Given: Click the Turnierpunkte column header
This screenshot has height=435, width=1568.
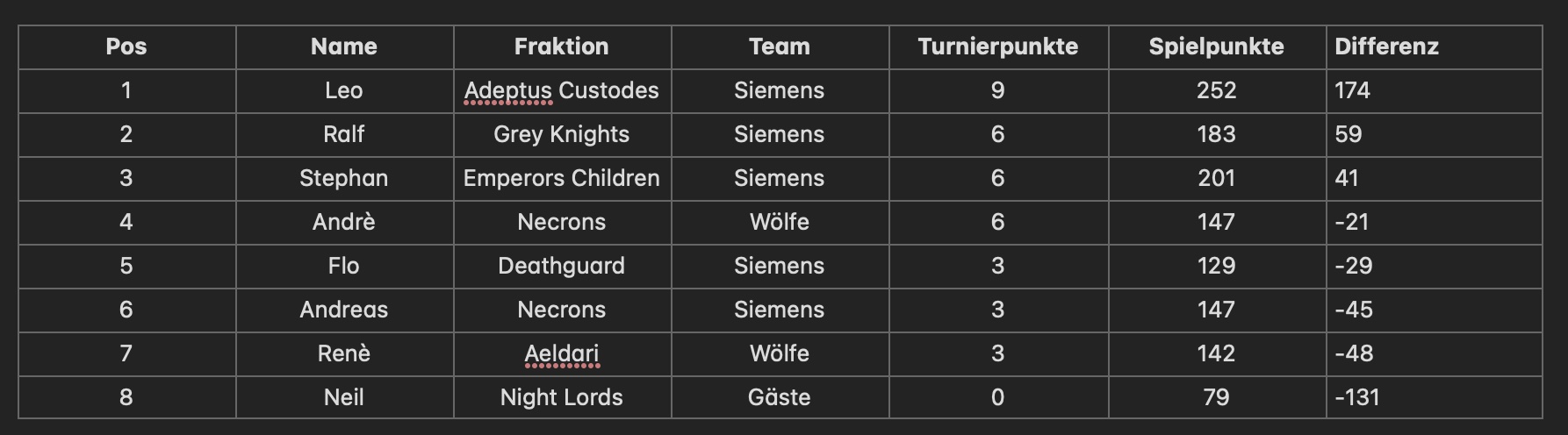Looking at the screenshot, I should (998, 46).
